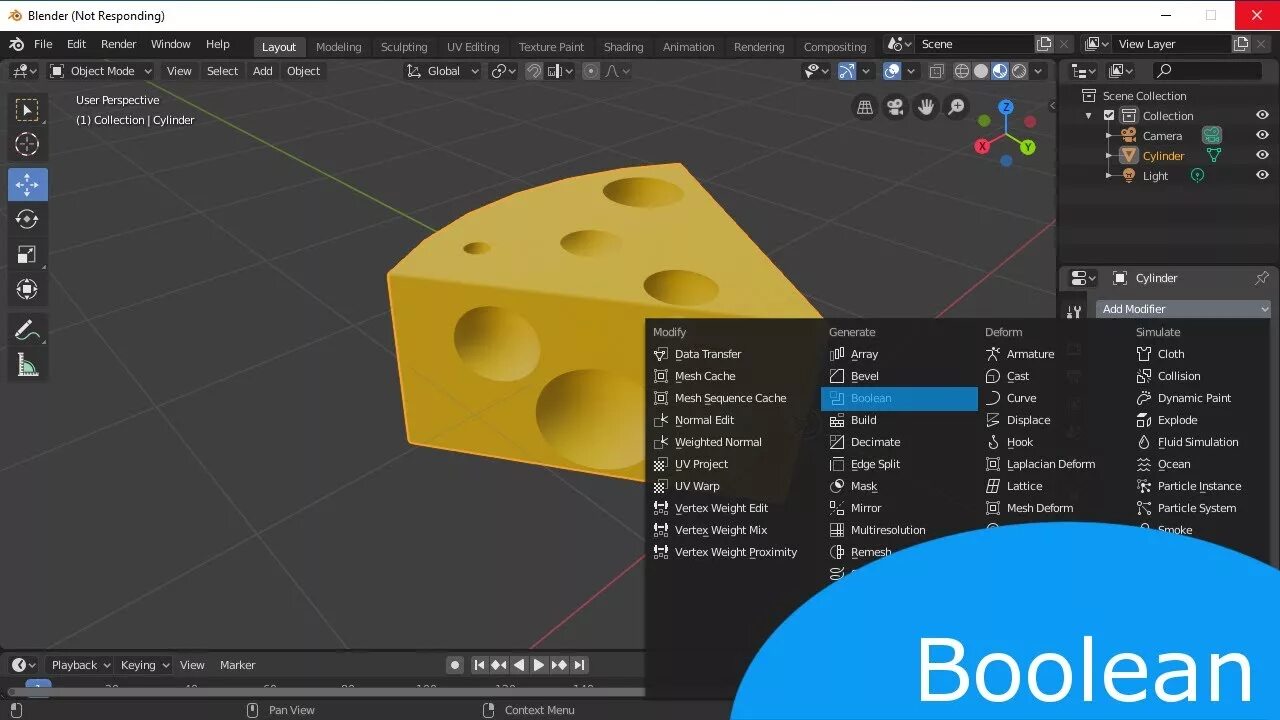
Task: Choose the Array modifier
Action: coord(899,354)
